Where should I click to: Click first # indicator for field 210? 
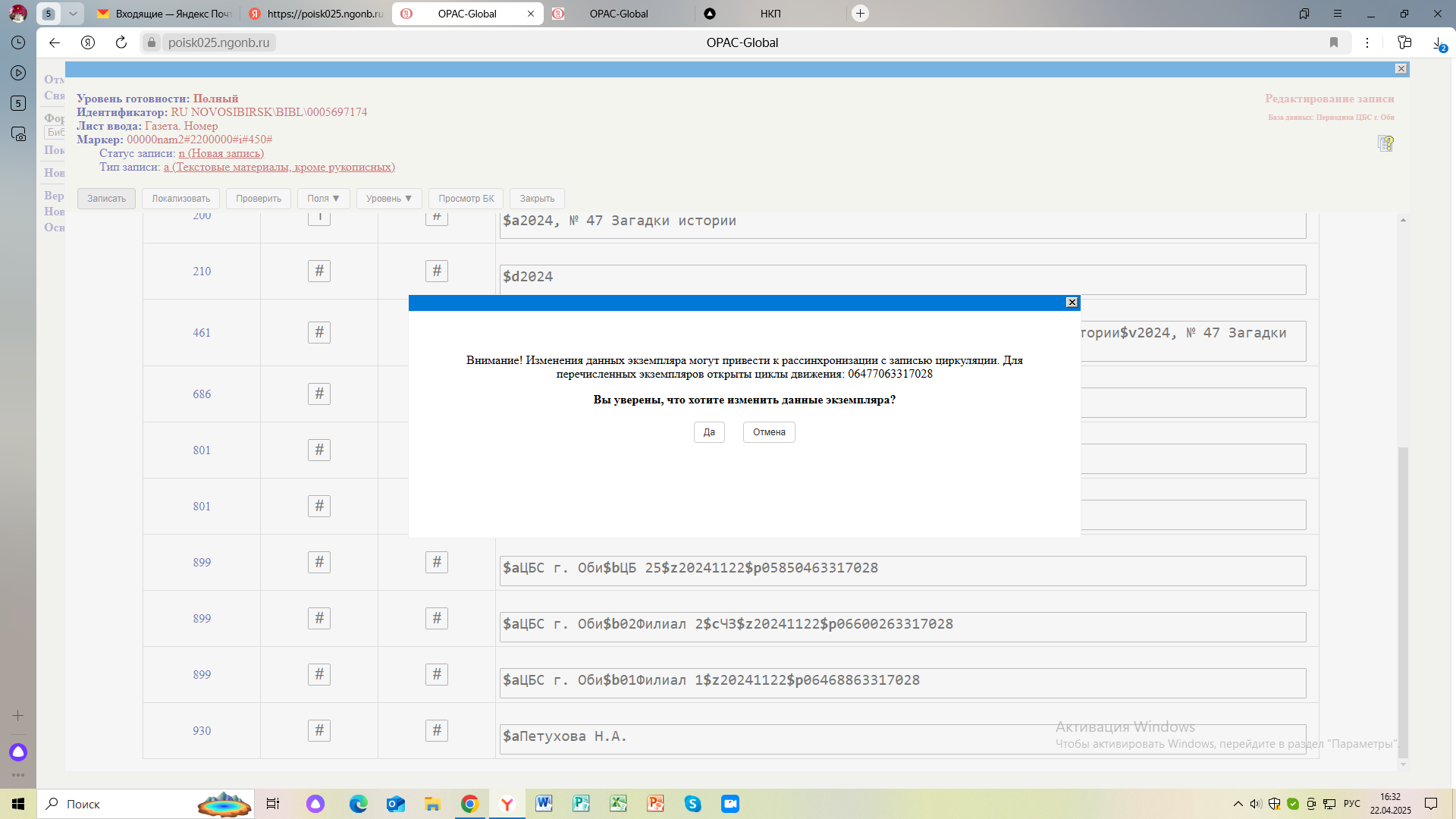pos(319,271)
